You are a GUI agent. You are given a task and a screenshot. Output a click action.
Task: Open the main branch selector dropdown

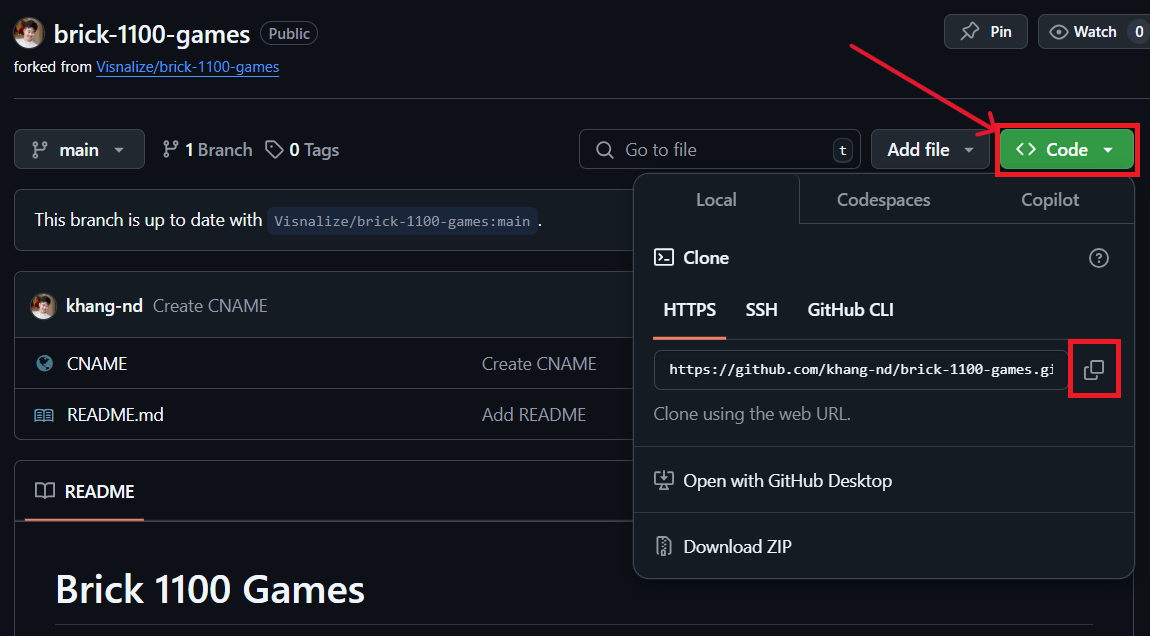click(79, 150)
